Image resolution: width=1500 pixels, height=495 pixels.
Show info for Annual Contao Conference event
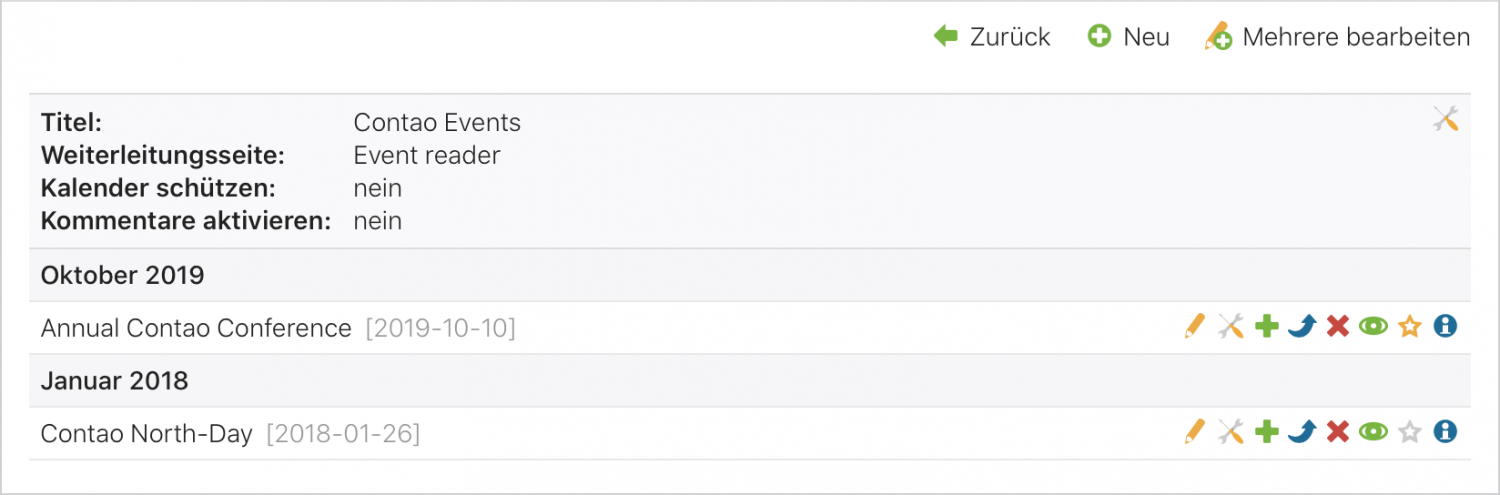point(1445,326)
